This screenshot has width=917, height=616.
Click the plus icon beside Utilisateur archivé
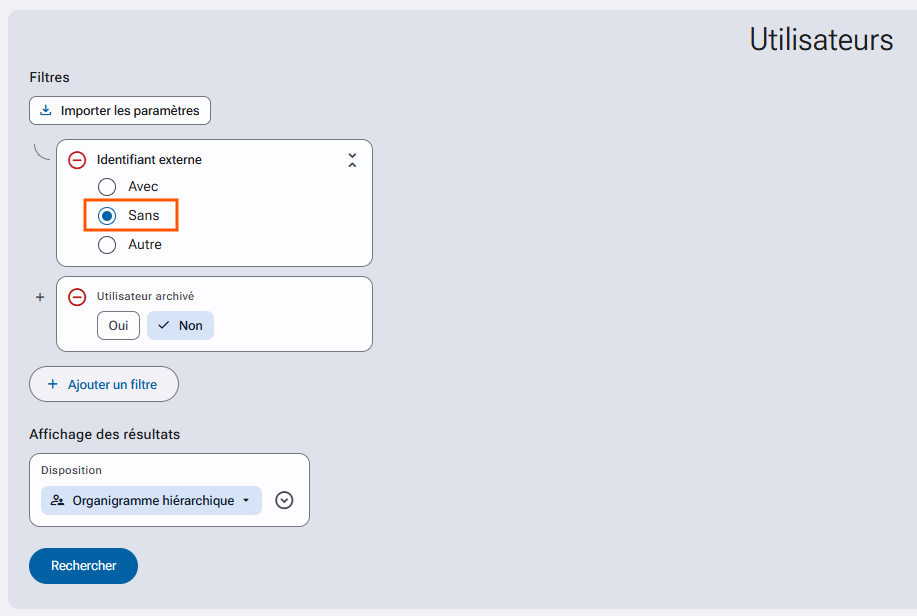tap(40, 297)
